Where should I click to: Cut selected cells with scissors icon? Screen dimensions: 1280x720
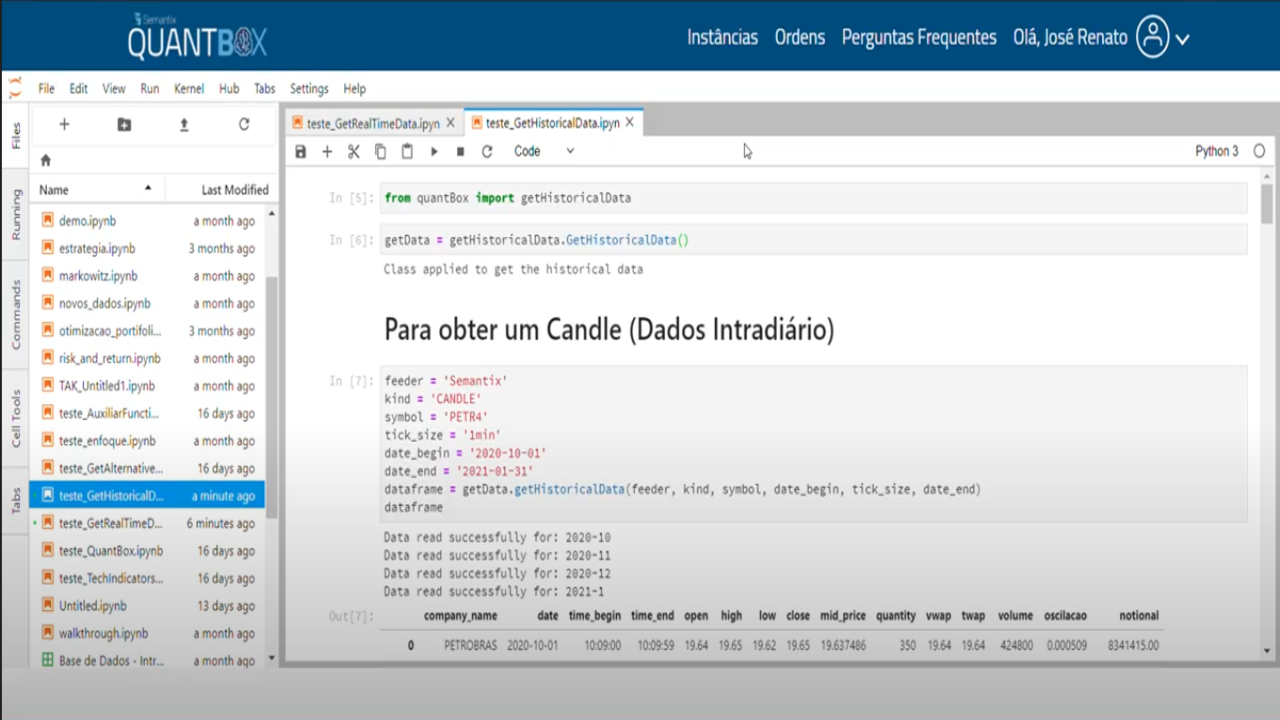tap(353, 152)
